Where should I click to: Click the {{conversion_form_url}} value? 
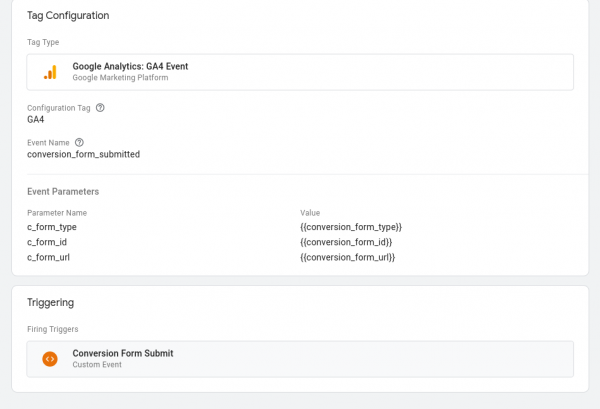pos(347,258)
